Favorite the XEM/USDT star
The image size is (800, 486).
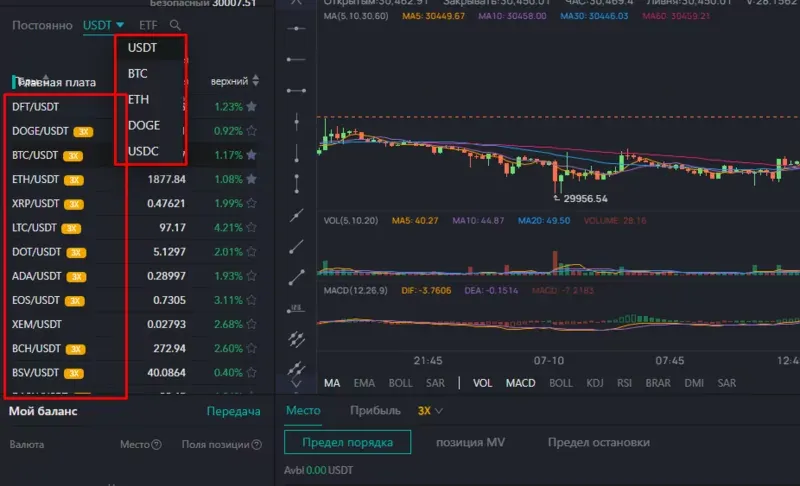(x=252, y=324)
